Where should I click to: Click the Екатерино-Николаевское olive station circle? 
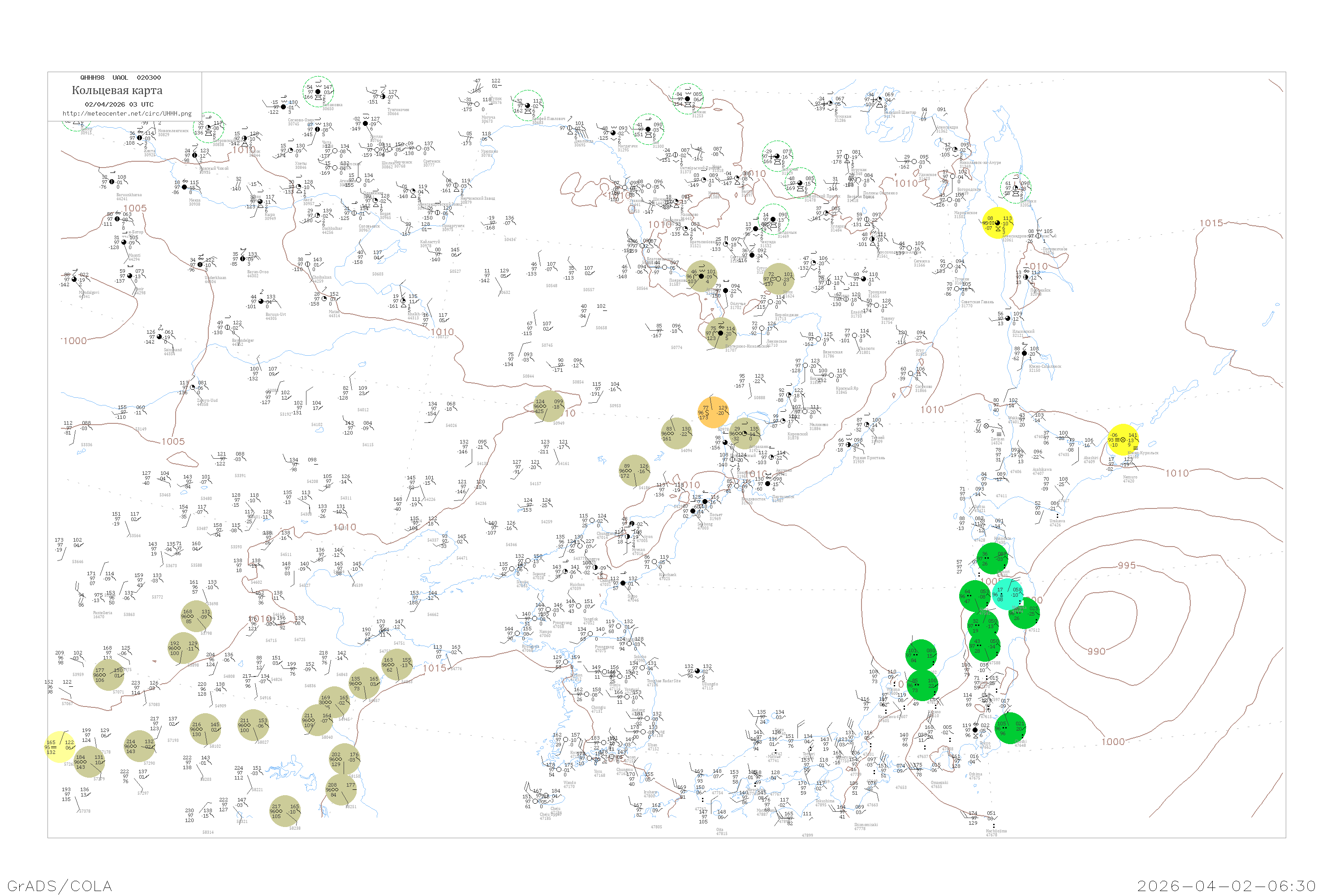point(720,333)
